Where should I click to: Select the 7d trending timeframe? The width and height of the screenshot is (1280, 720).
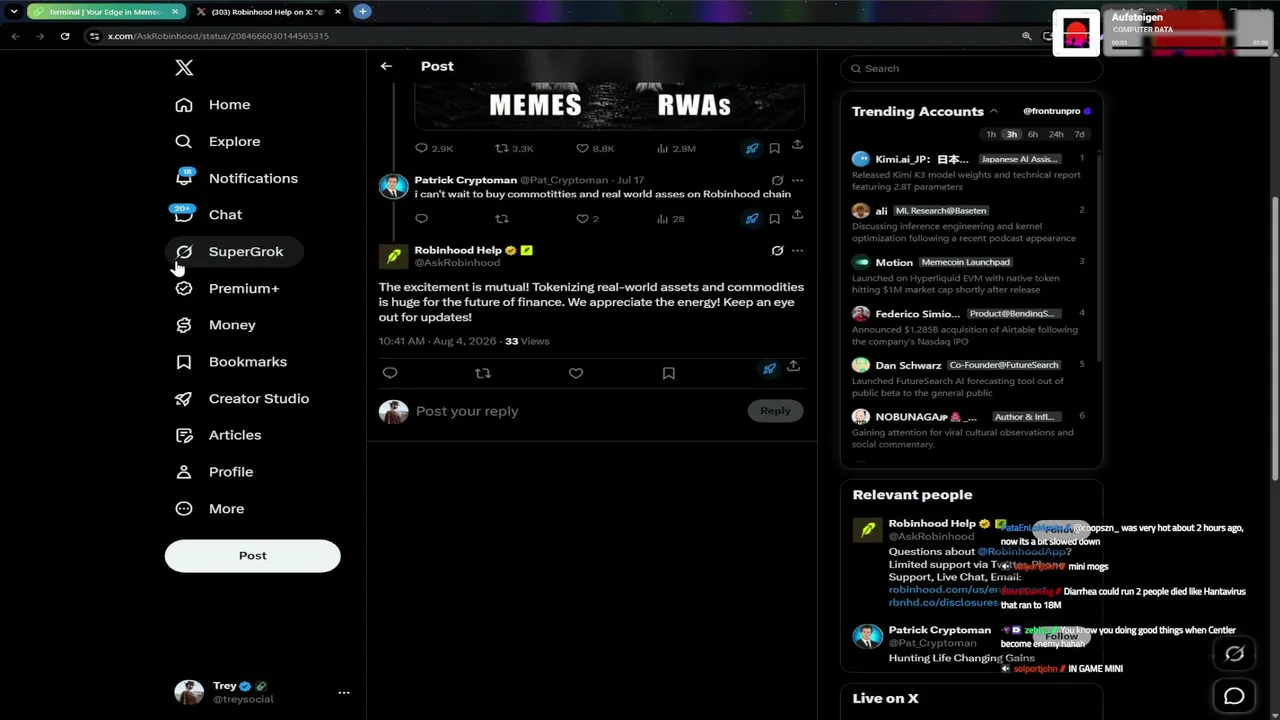coord(1079,134)
